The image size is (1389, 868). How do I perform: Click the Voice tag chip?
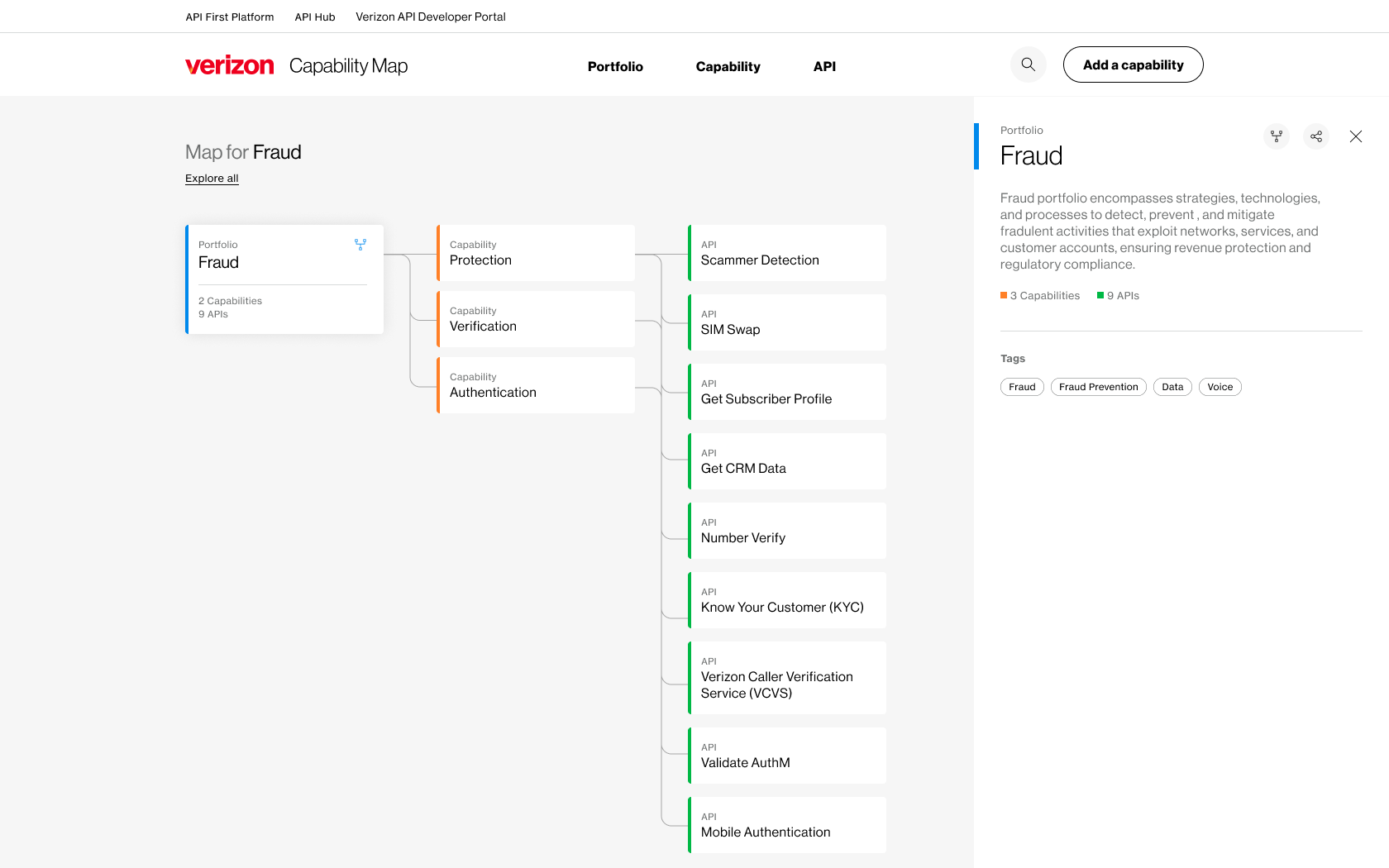pos(1220,387)
